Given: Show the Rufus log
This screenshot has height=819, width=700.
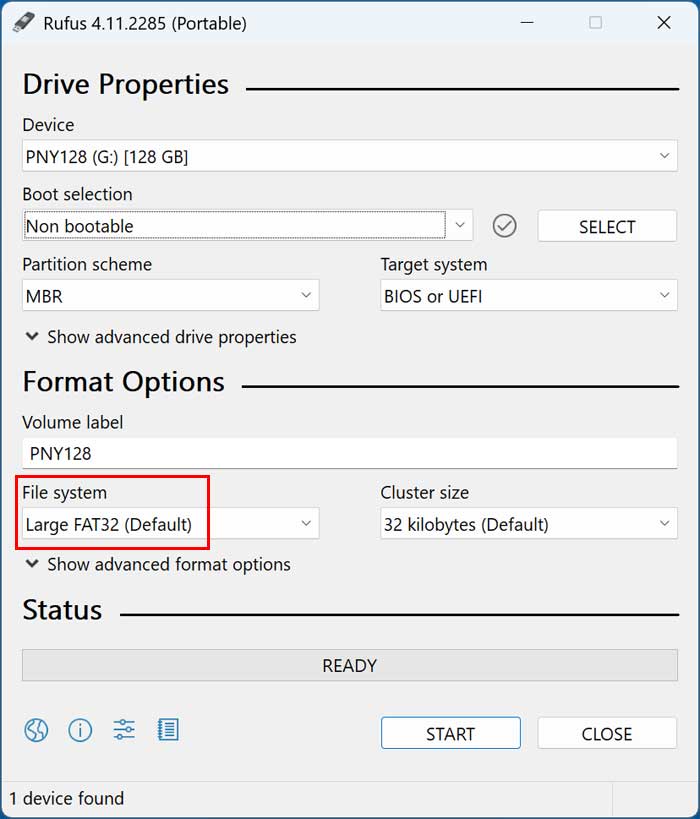Looking at the screenshot, I should coord(168,730).
